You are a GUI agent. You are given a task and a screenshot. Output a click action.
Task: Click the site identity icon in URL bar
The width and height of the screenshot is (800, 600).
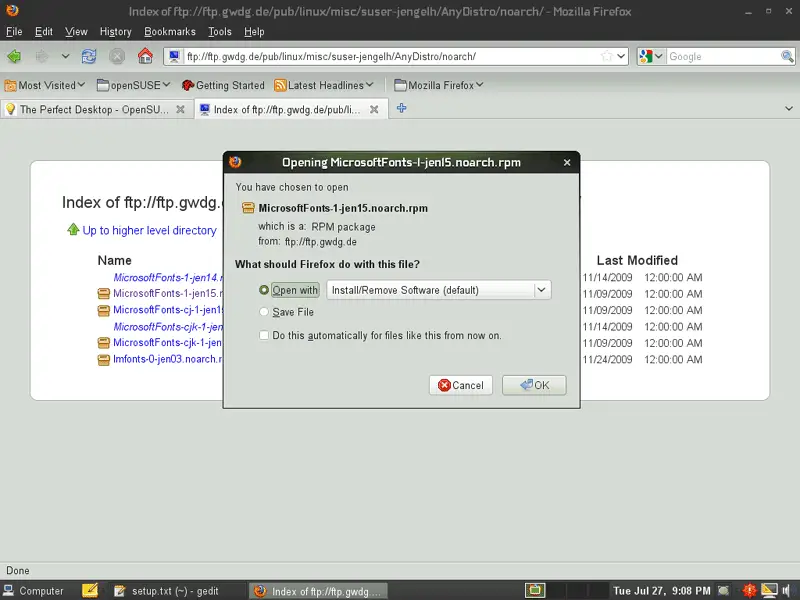click(174, 56)
